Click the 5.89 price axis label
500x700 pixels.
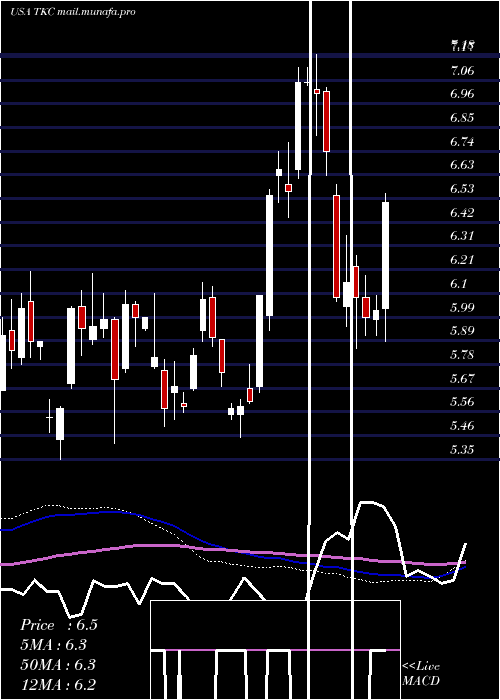coord(462,331)
